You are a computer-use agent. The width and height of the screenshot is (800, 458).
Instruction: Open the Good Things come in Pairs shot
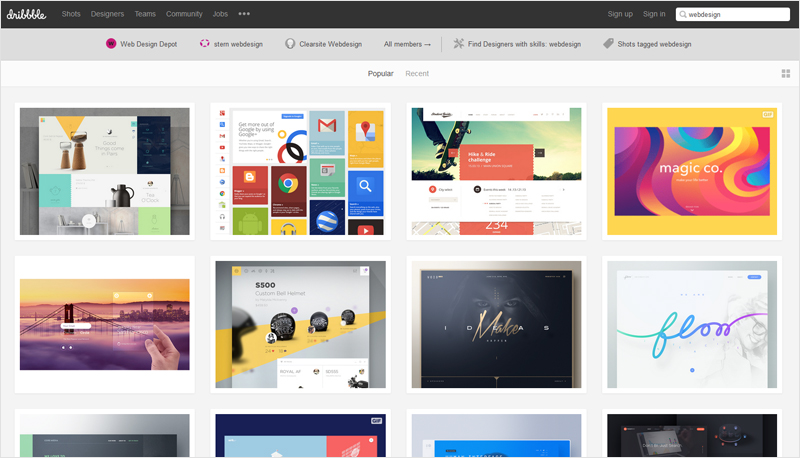(x=105, y=171)
